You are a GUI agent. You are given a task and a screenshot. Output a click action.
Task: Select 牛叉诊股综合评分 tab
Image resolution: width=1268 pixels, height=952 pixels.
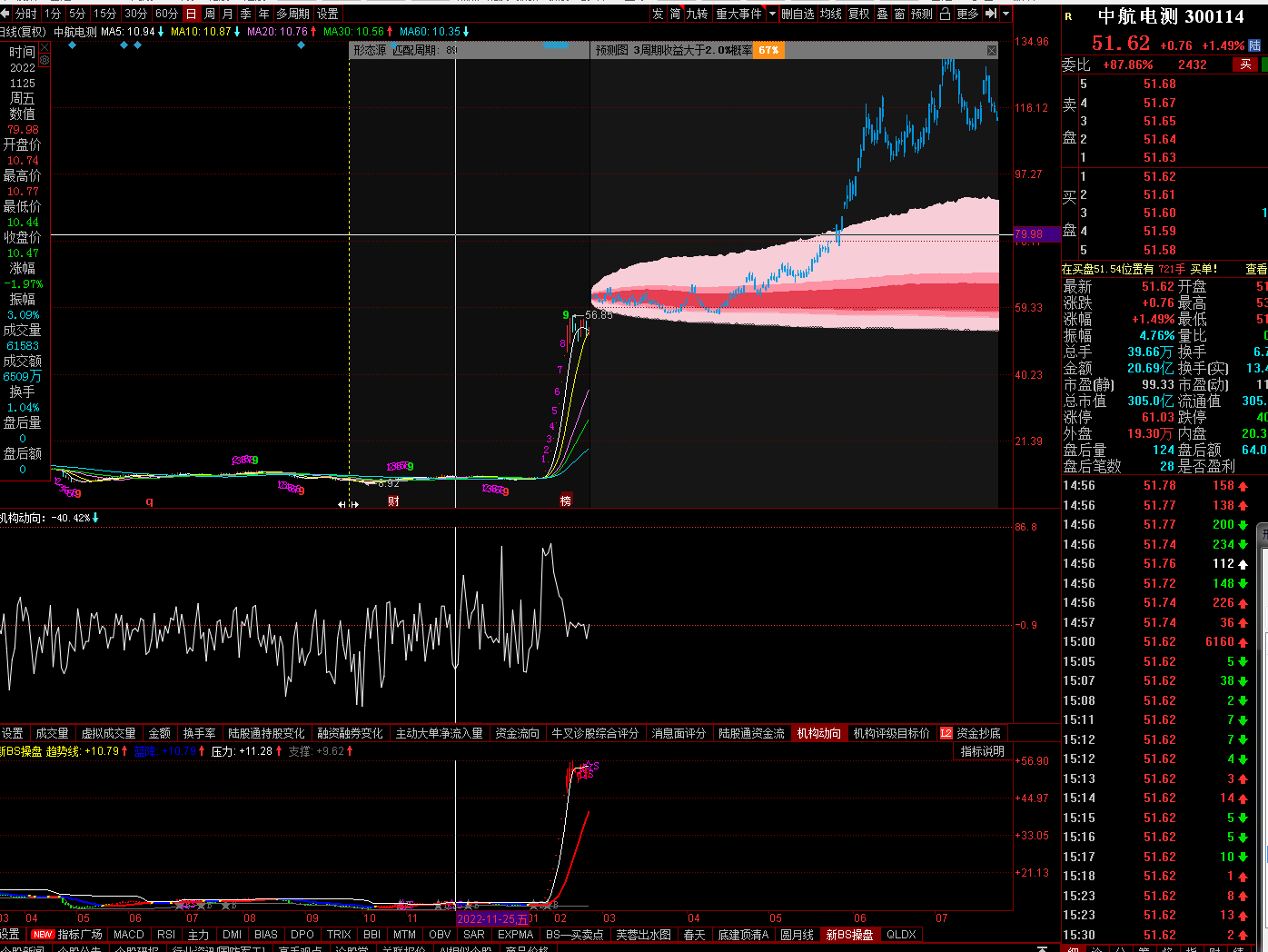point(595,733)
